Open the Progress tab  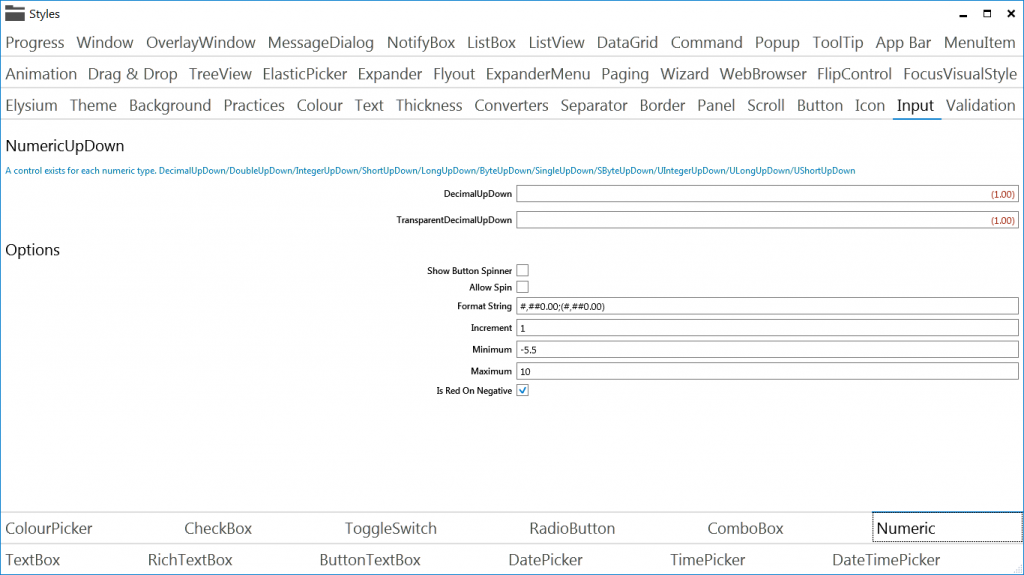coord(35,42)
